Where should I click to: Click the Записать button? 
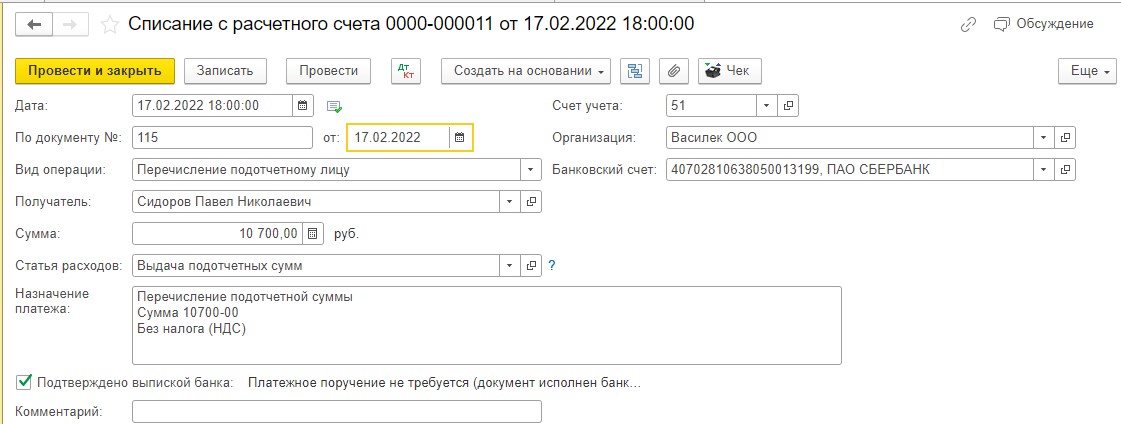[225, 71]
